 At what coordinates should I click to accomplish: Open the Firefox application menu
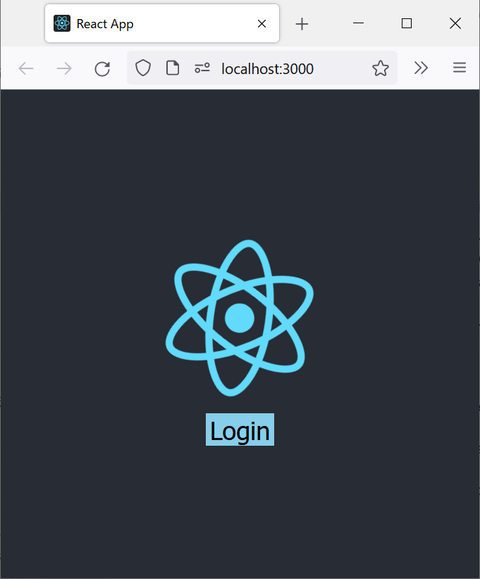tap(459, 68)
